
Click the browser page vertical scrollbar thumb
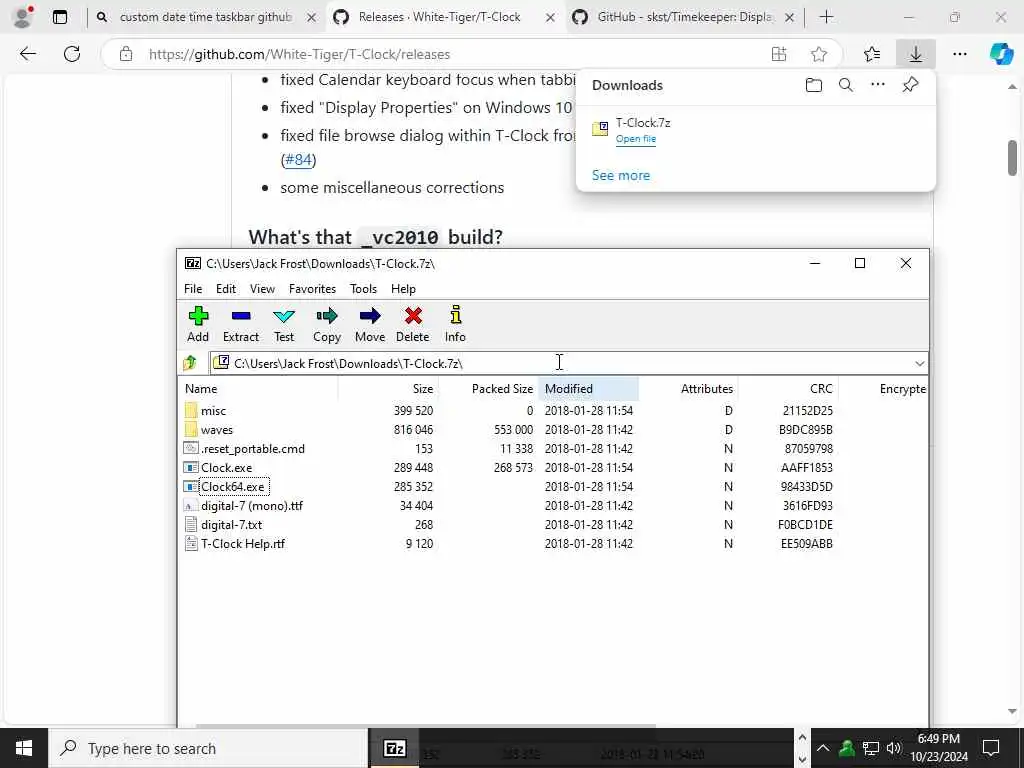click(x=1012, y=158)
